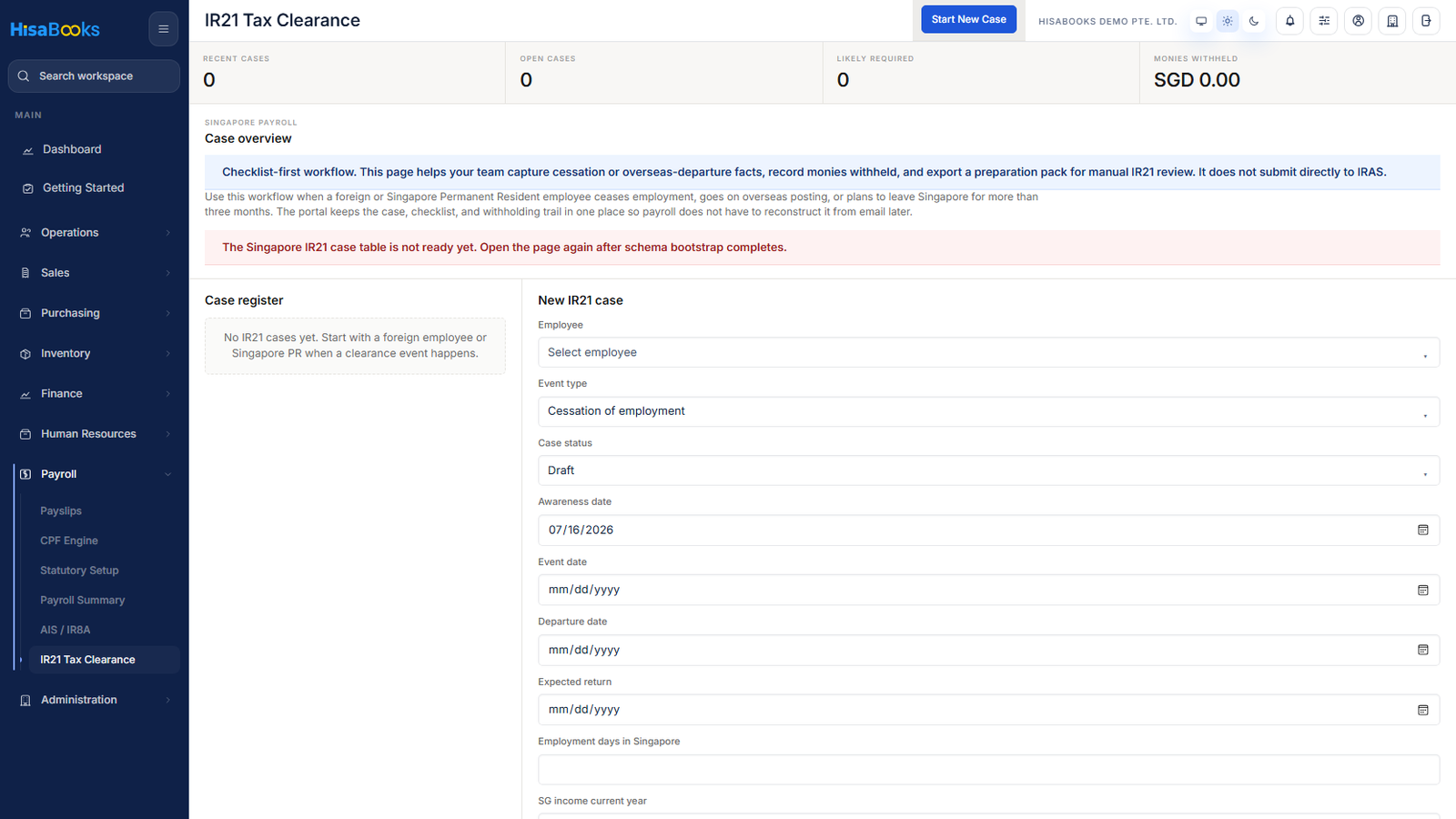Screen dimensions: 1456x819
Task: Click the blue Checklist-first workflow notice
Action: point(823,172)
